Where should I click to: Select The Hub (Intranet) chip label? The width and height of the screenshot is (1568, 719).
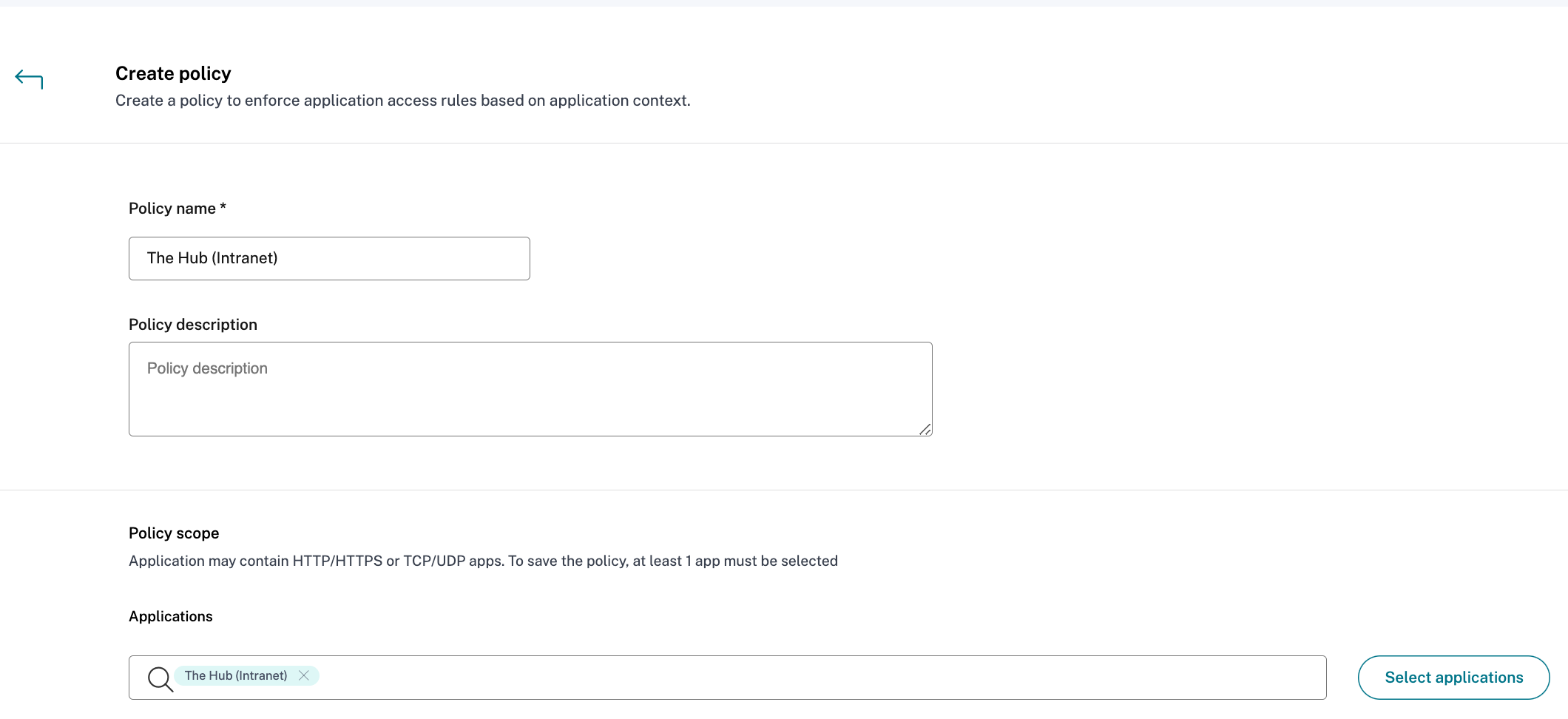point(236,675)
